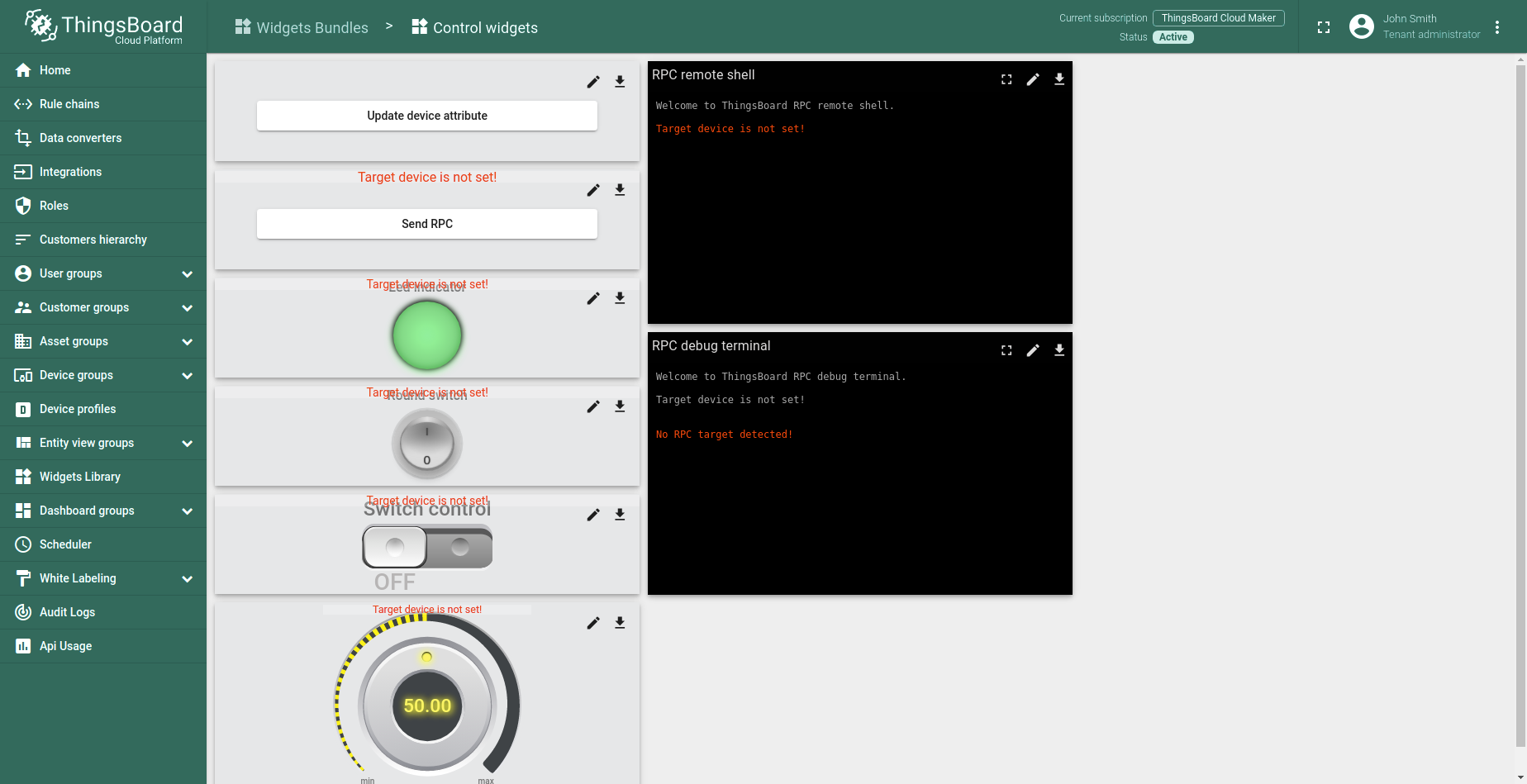The height and width of the screenshot is (784, 1527).
Task: Open Customers hierarchy page
Action: pos(103,240)
